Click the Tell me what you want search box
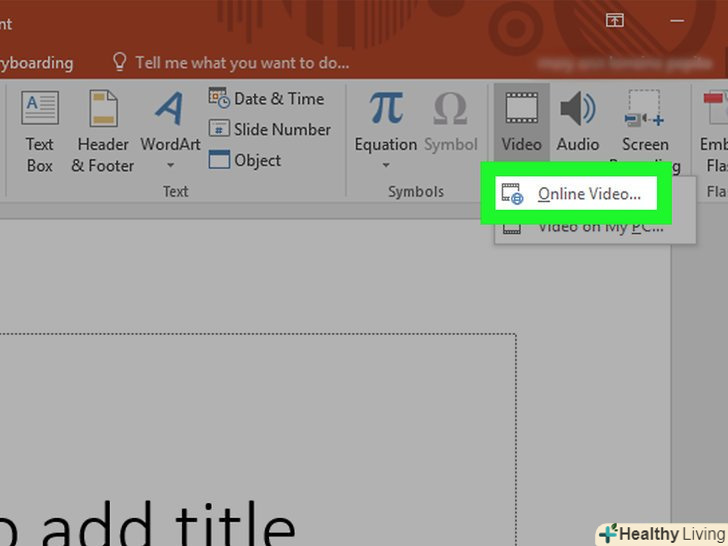Viewport: 728px width, 546px height. click(x=231, y=62)
